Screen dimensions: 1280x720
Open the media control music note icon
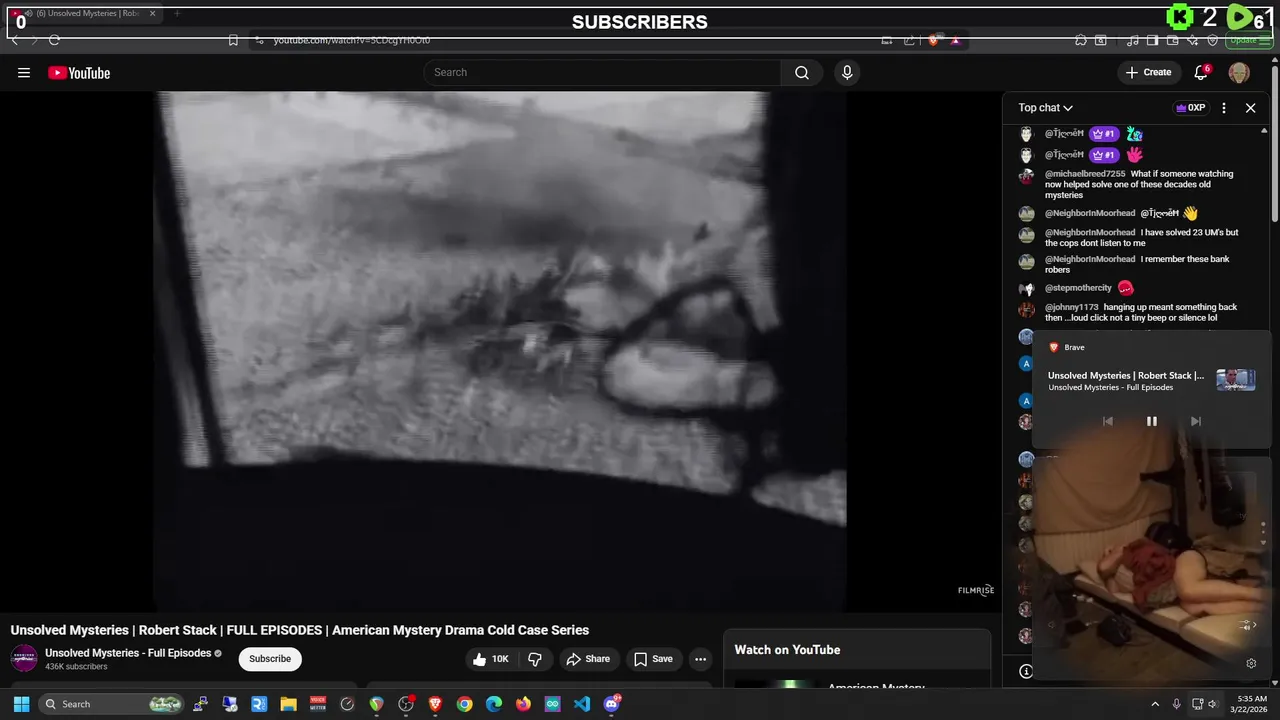click(x=1132, y=40)
